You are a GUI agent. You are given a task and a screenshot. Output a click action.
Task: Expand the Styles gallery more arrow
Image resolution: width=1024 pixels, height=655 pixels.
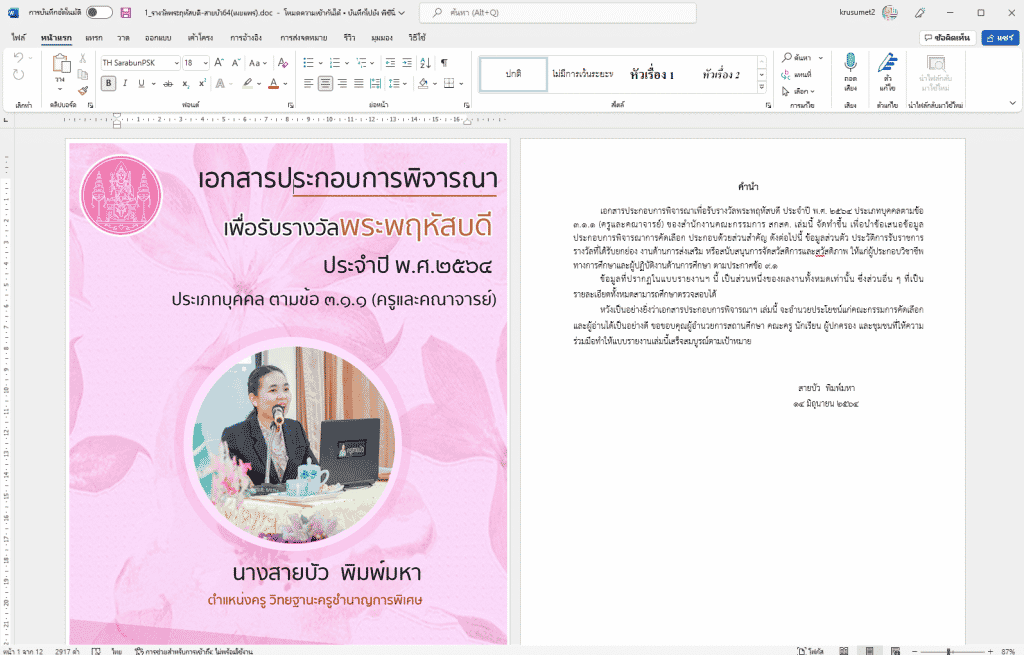(761, 87)
